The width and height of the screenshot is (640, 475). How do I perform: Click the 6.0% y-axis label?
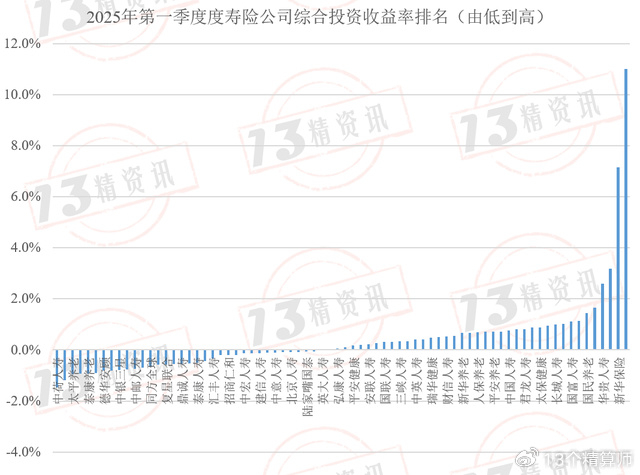[x=25, y=197]
